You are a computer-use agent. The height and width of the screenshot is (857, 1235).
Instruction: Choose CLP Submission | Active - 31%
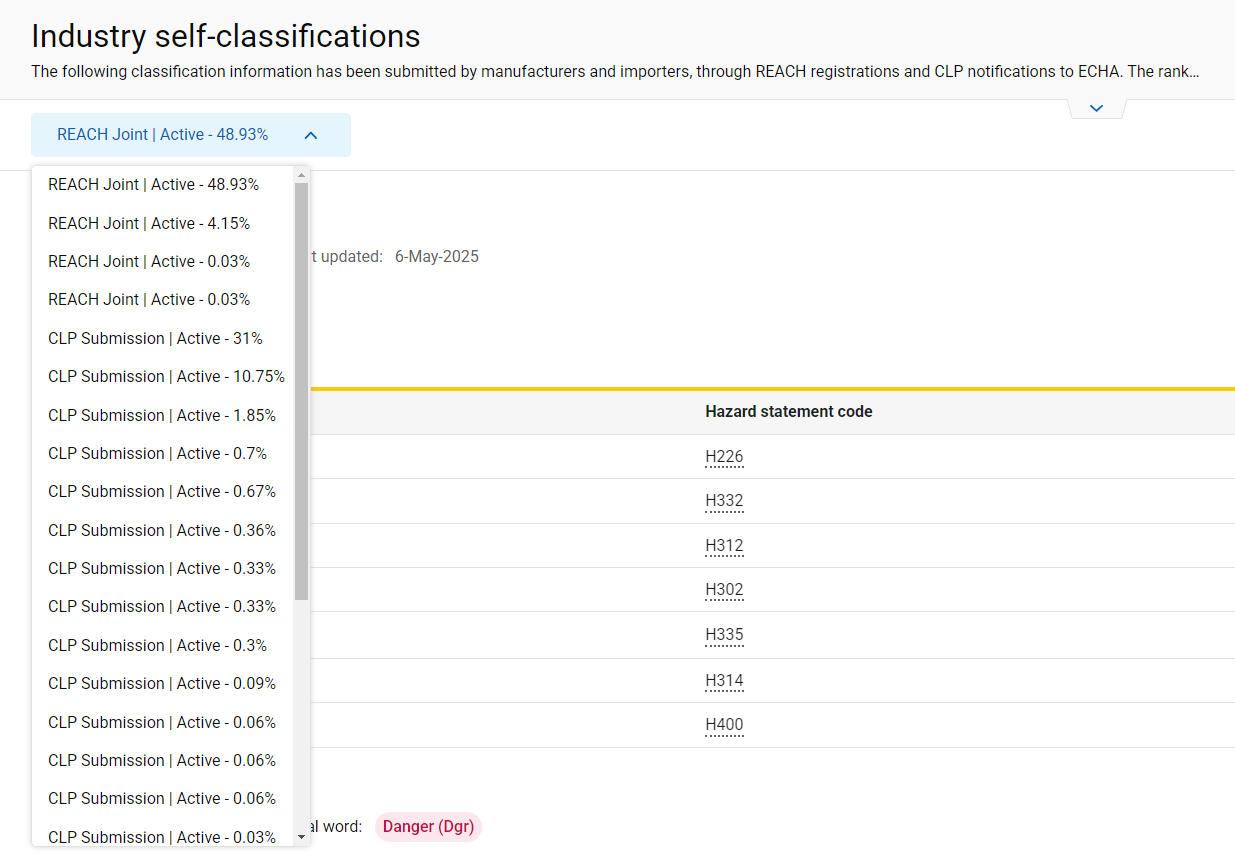tap(155, 339)
